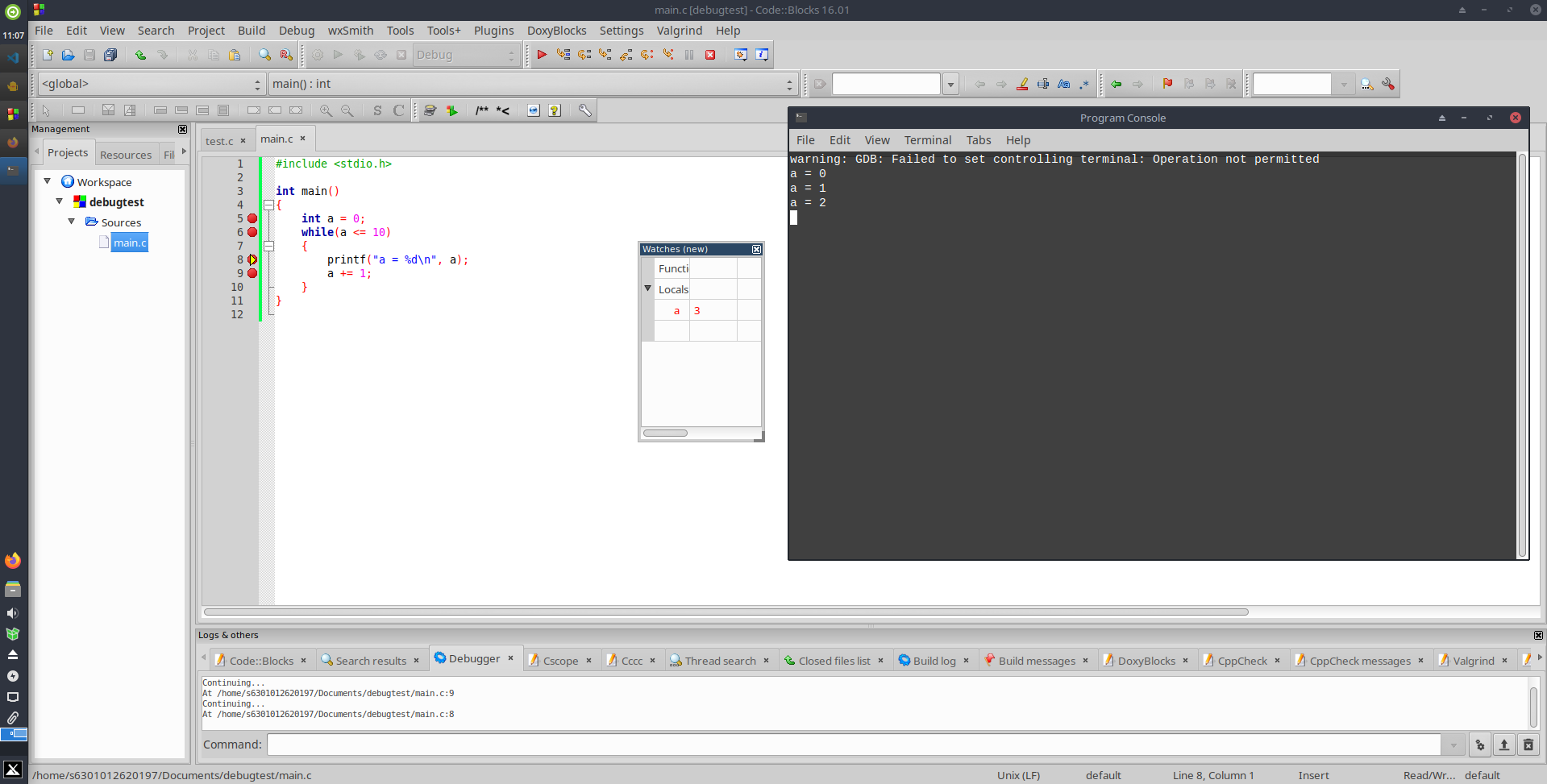Remove the breakpoint on line 6
1547x784 pixels.
(253, 232)
